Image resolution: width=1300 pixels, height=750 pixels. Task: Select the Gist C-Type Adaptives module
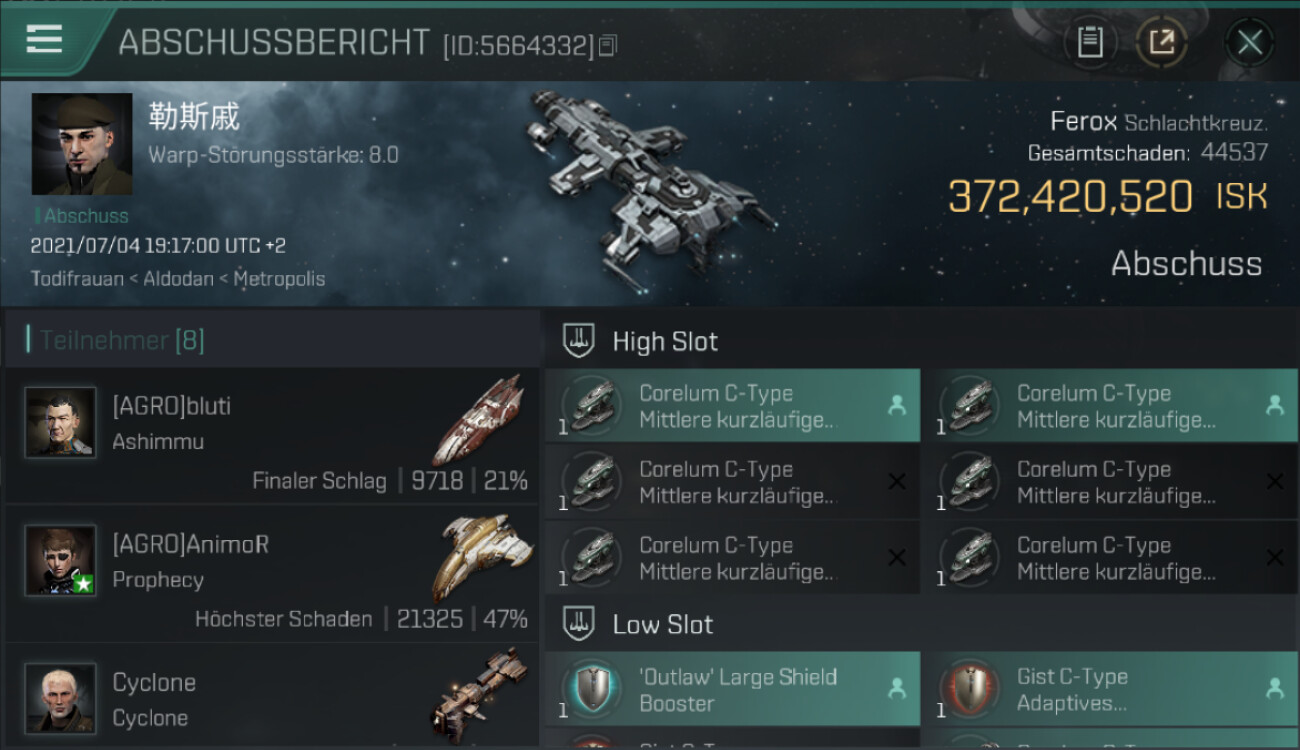[1110, 689]
